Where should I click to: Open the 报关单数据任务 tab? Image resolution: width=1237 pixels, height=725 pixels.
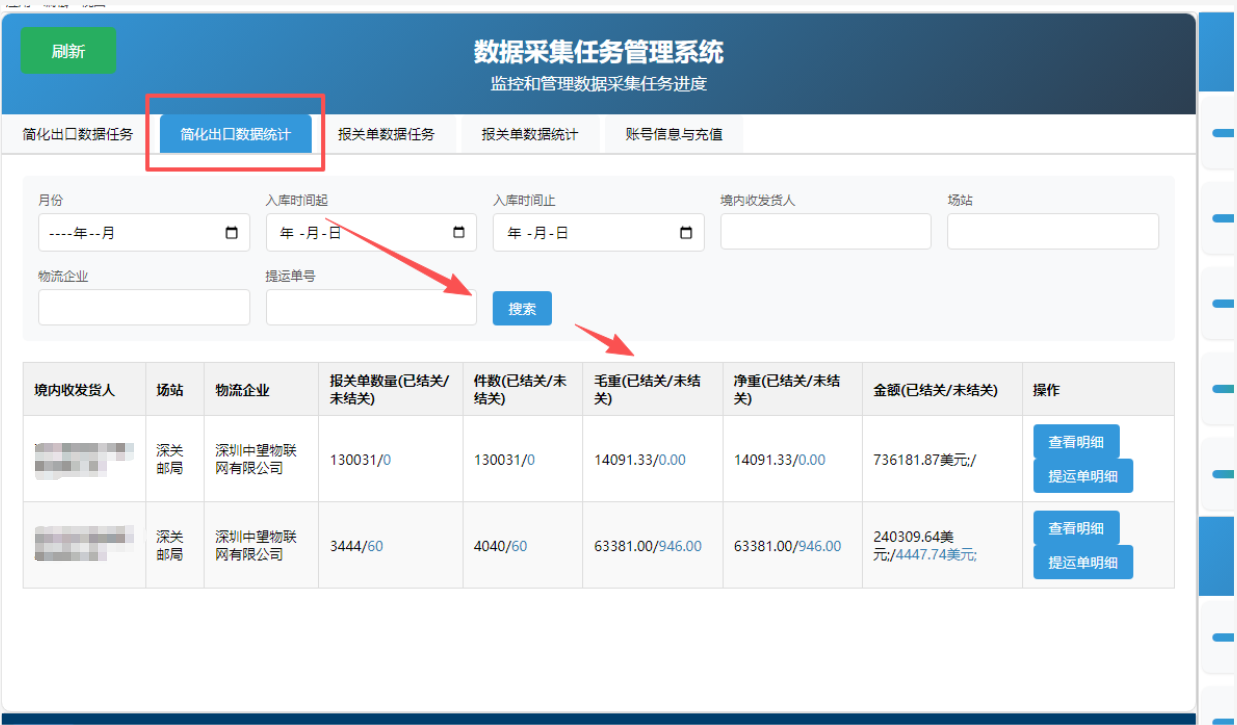point(386,134)
